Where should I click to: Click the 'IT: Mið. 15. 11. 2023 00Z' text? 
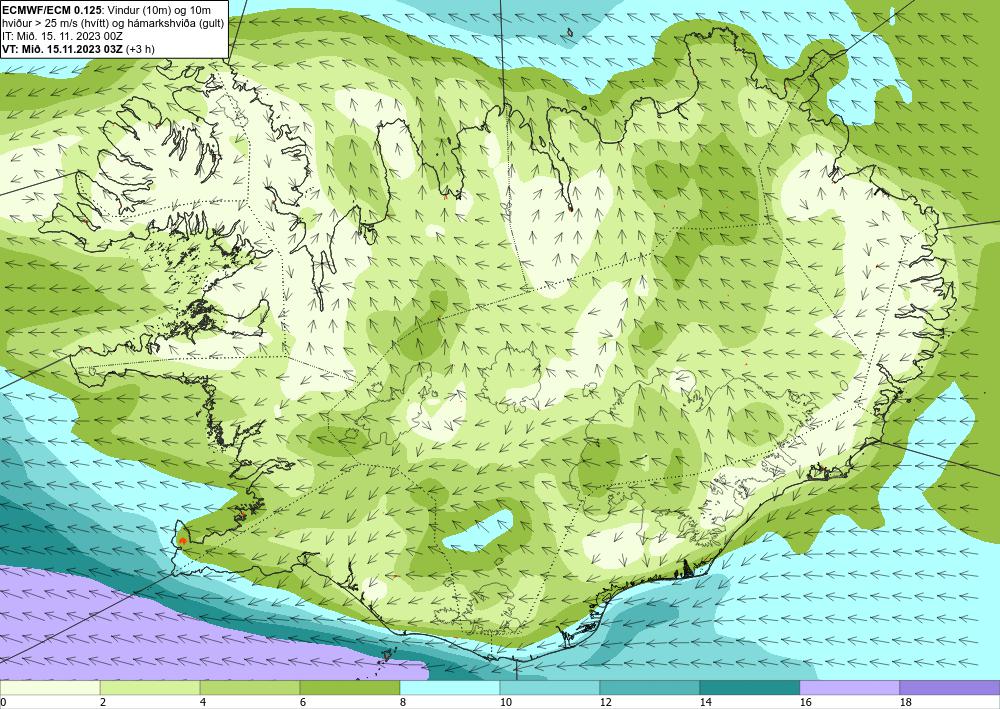pyautogui.click(x=62, y=36)
